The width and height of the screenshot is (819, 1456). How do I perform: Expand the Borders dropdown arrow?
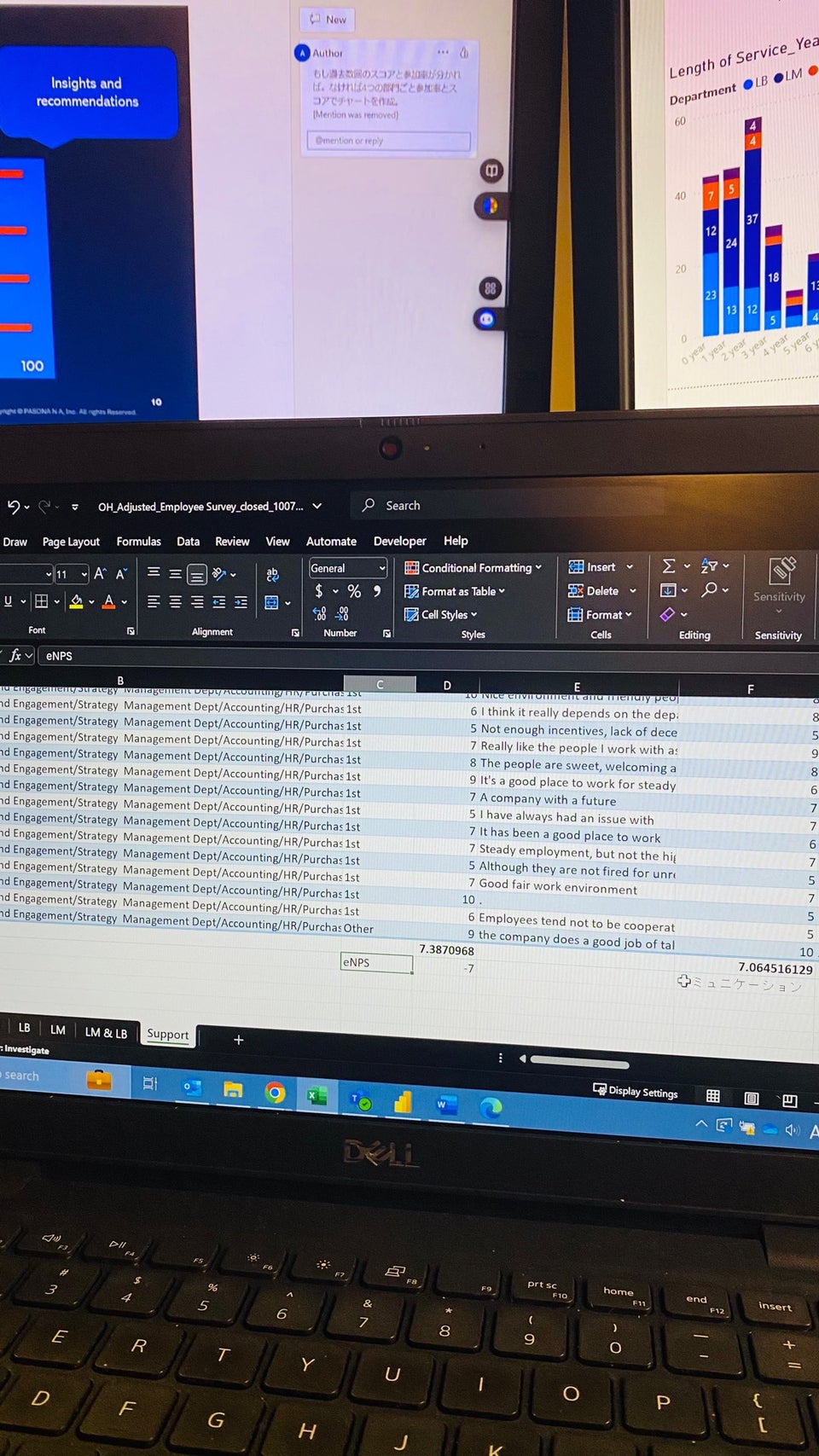click(57, 602)
